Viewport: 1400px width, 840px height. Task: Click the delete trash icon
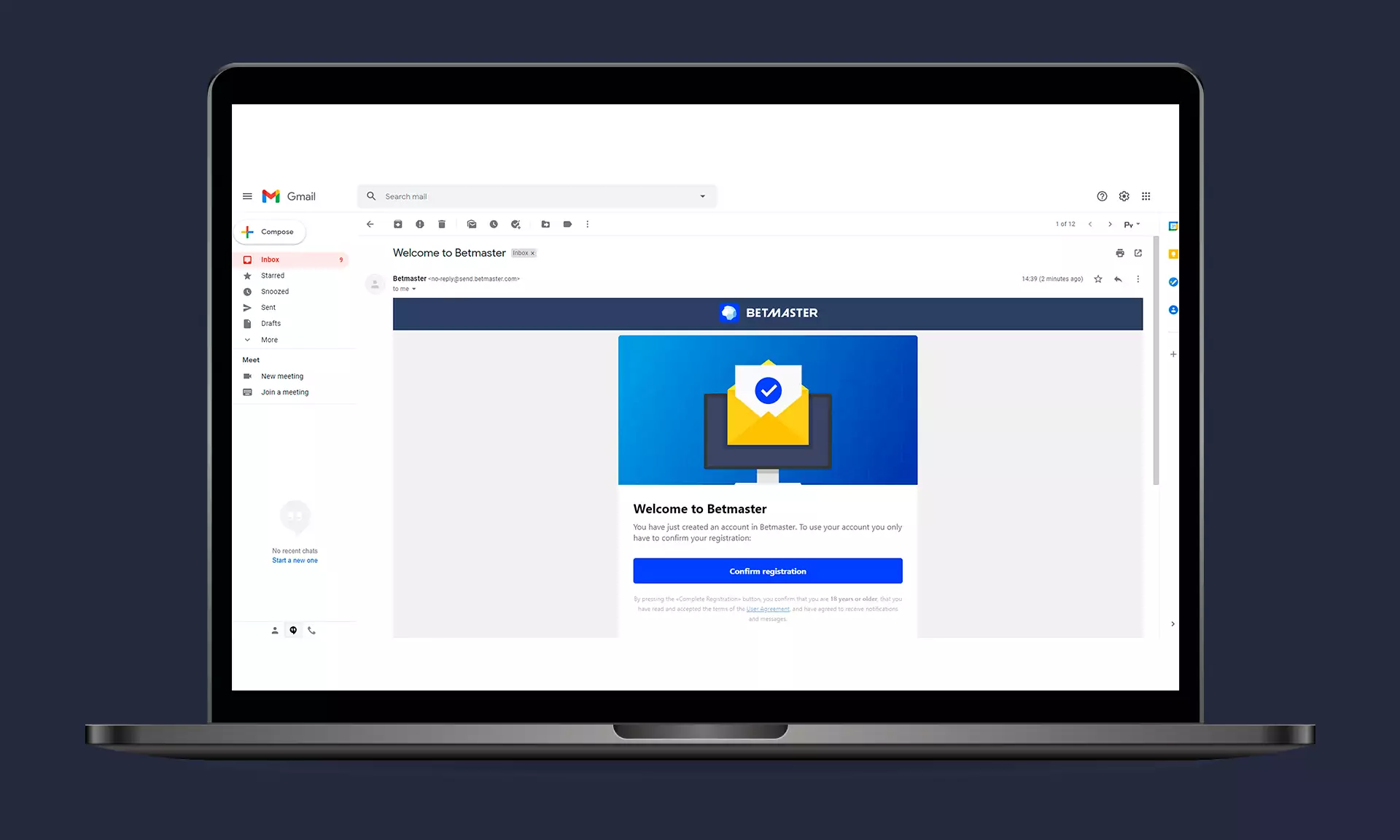click(441, 224)
